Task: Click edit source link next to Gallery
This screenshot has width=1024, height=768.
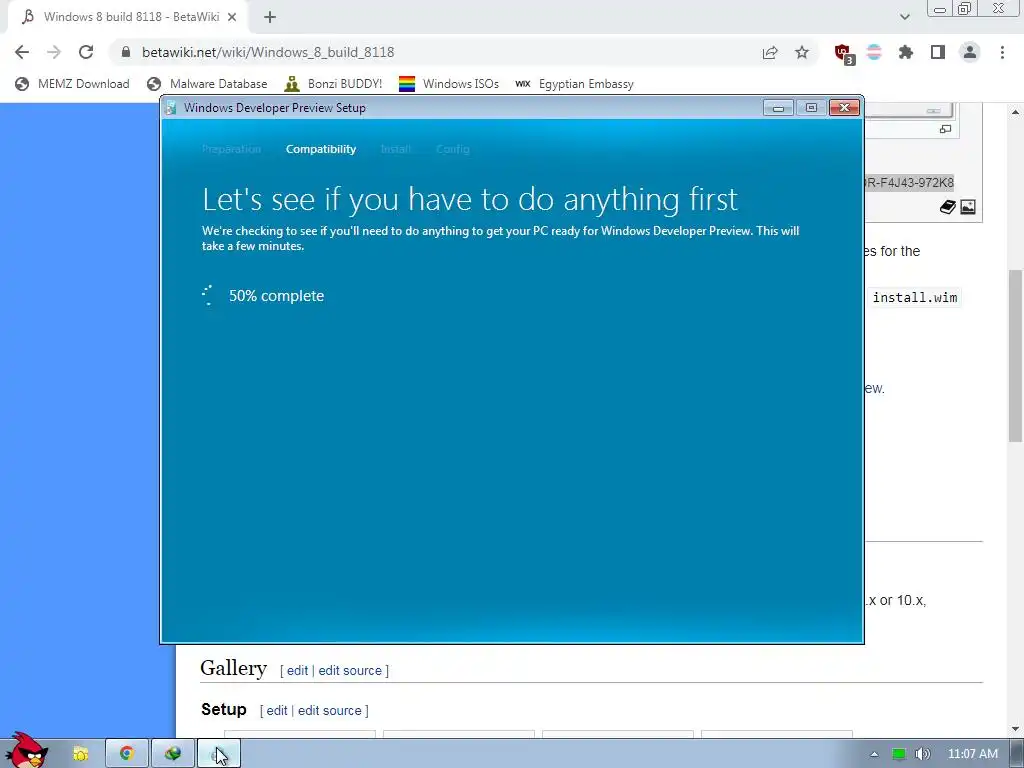Action: (350, 671)
